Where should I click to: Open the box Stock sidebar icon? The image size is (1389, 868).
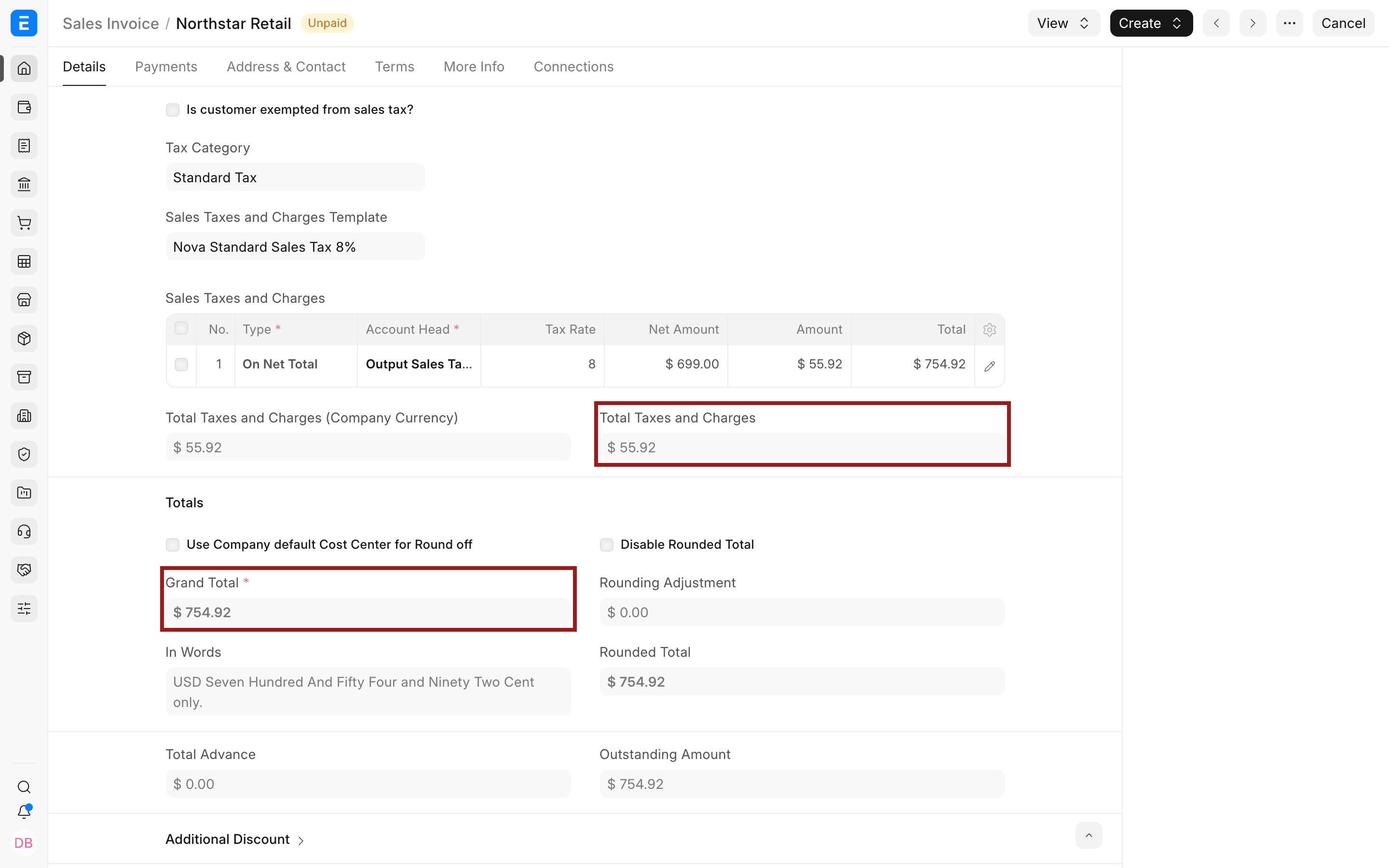tap(24, 338)
